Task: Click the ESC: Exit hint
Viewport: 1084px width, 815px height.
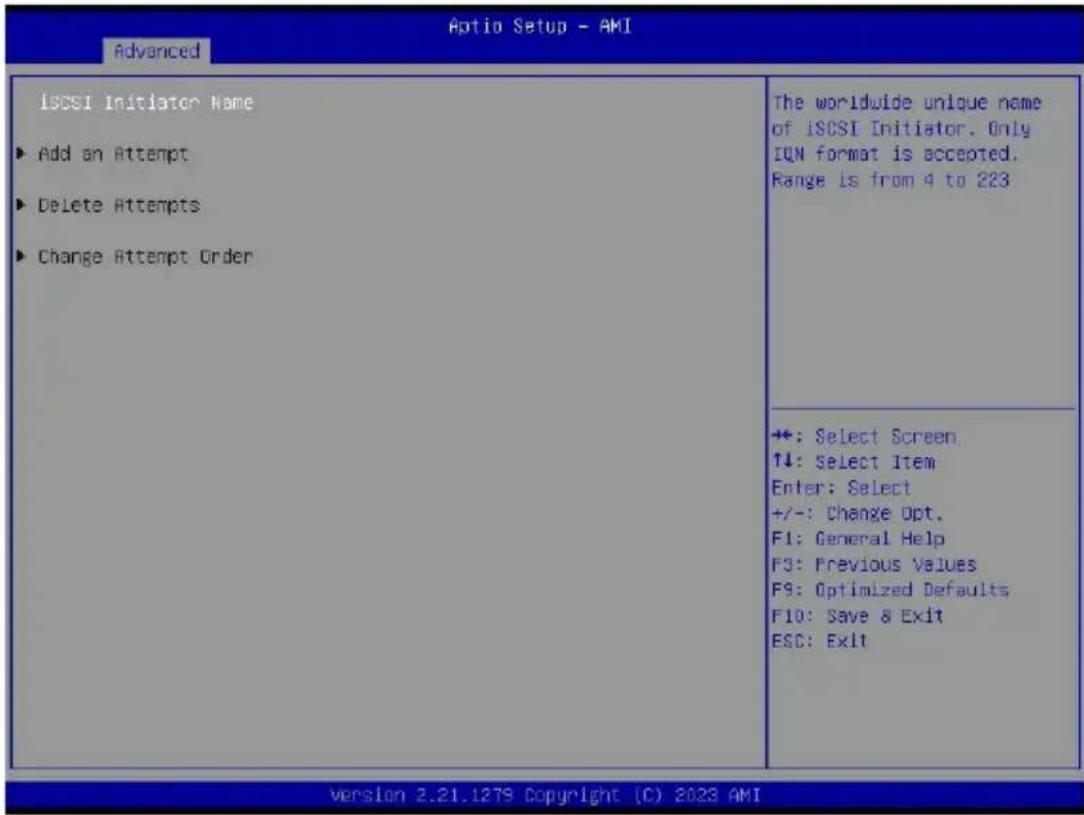Action: tap(819, 641)
